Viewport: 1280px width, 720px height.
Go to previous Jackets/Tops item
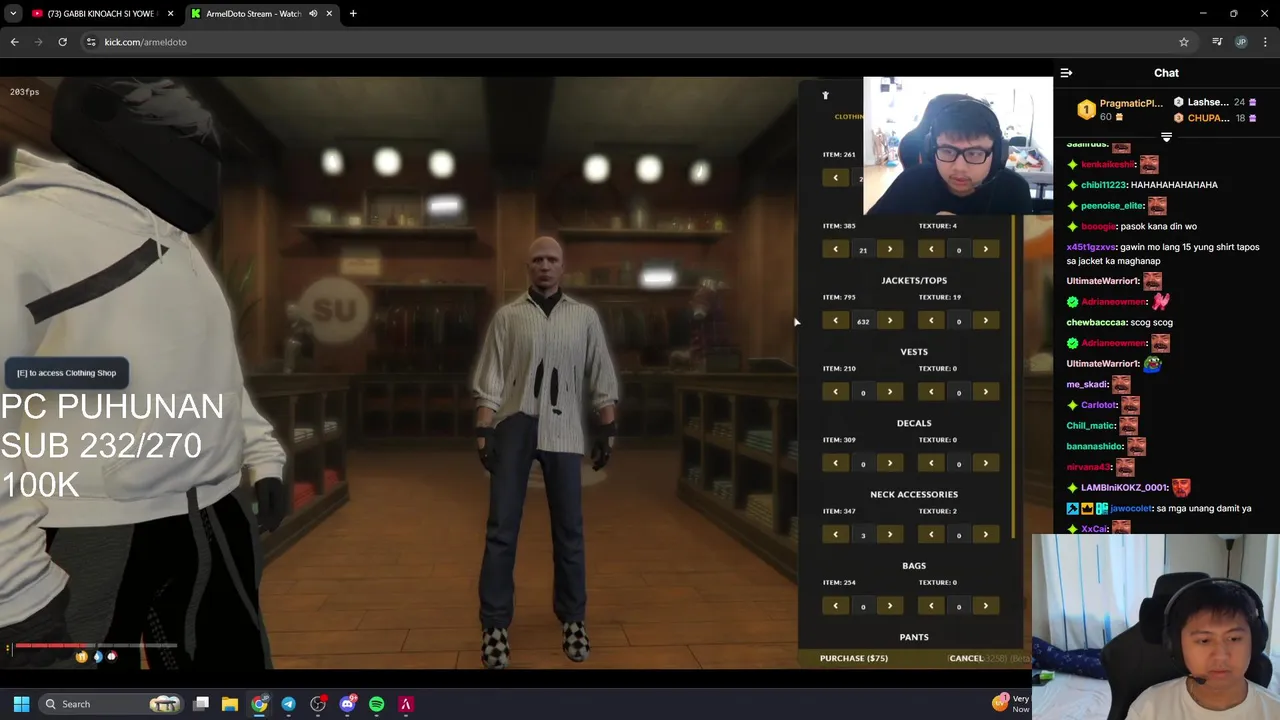[x=836, y=321]
